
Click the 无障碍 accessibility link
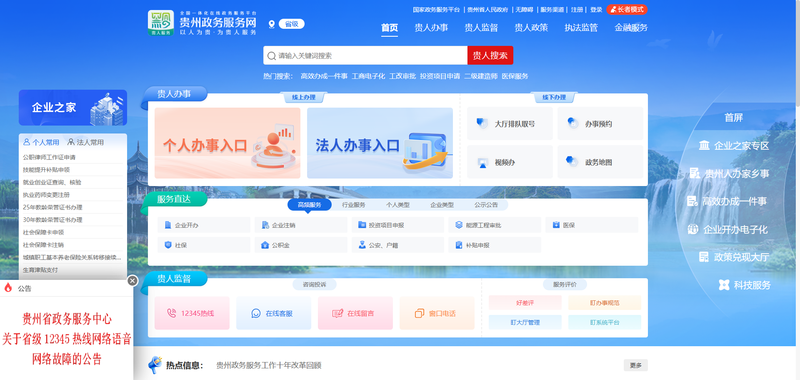click(x=524, y=10)
